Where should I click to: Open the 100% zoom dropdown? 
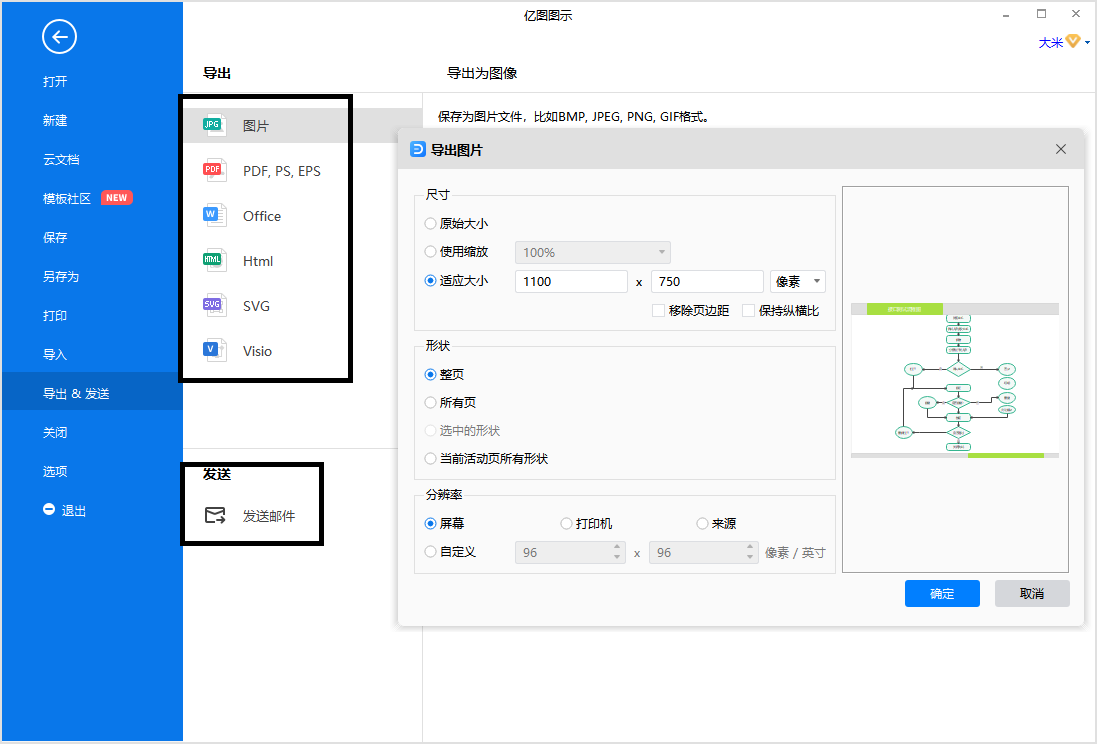(593, 252)
